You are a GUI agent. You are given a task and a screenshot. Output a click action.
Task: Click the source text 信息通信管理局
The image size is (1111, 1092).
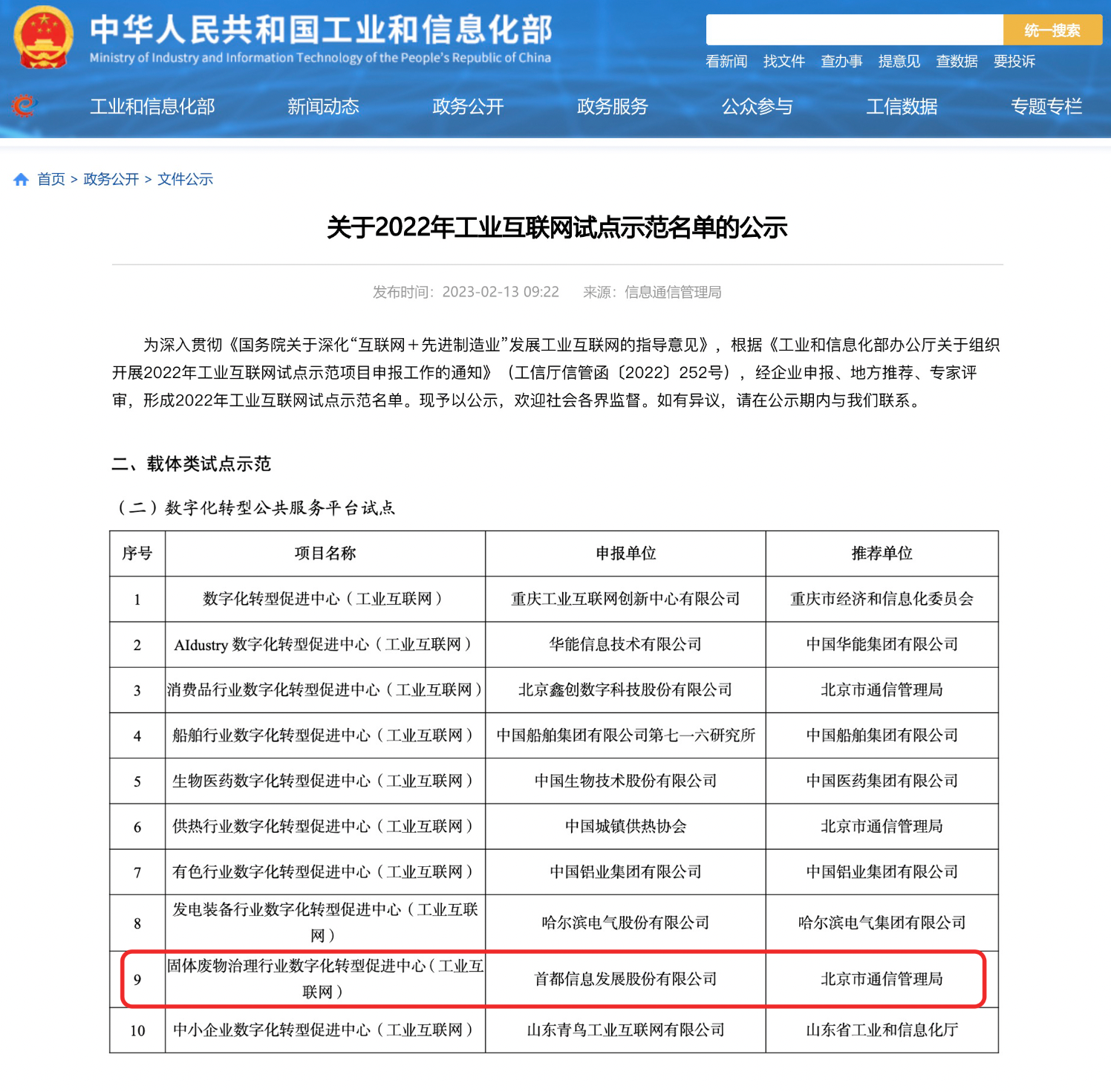click(x=673, y=292)
